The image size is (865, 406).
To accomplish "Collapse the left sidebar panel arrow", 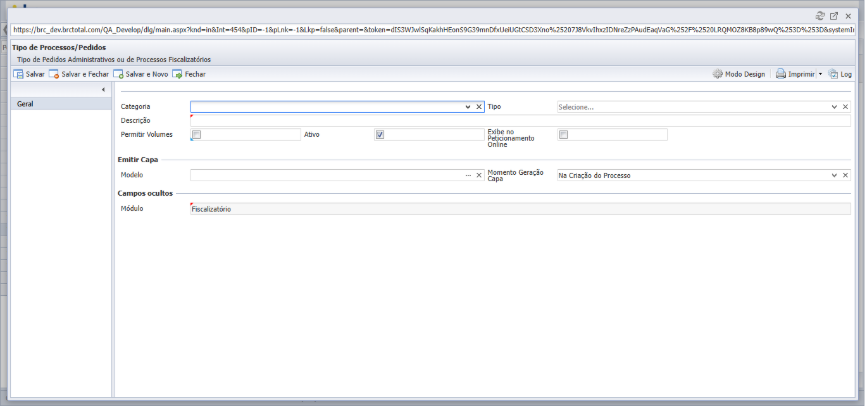I will pos(103,90).
